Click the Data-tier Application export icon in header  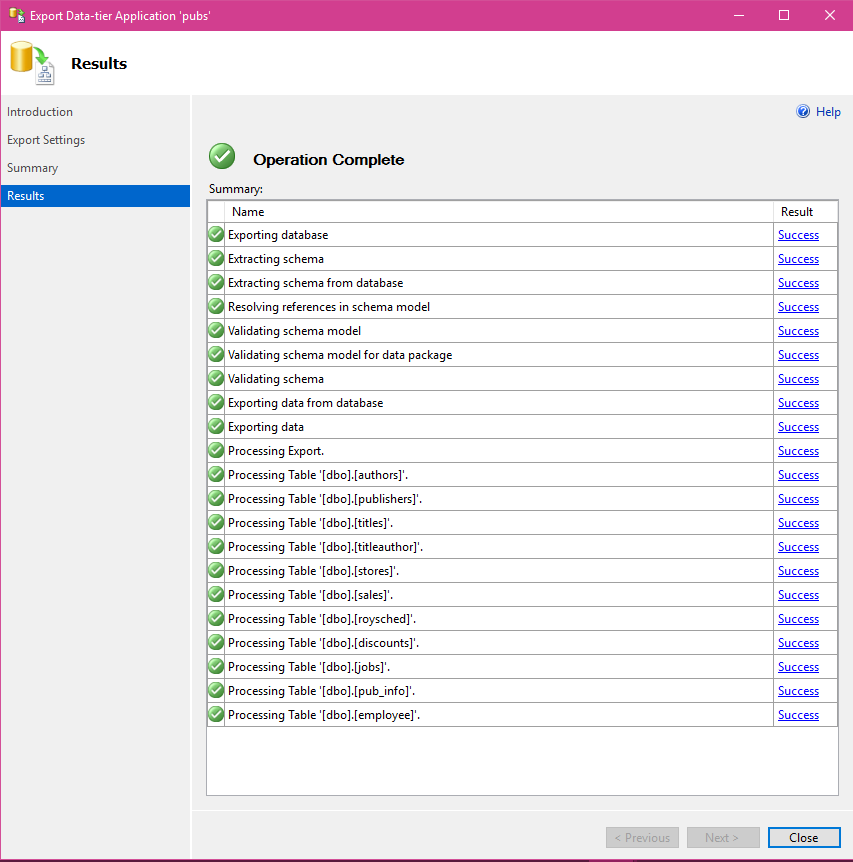(29, 61)
